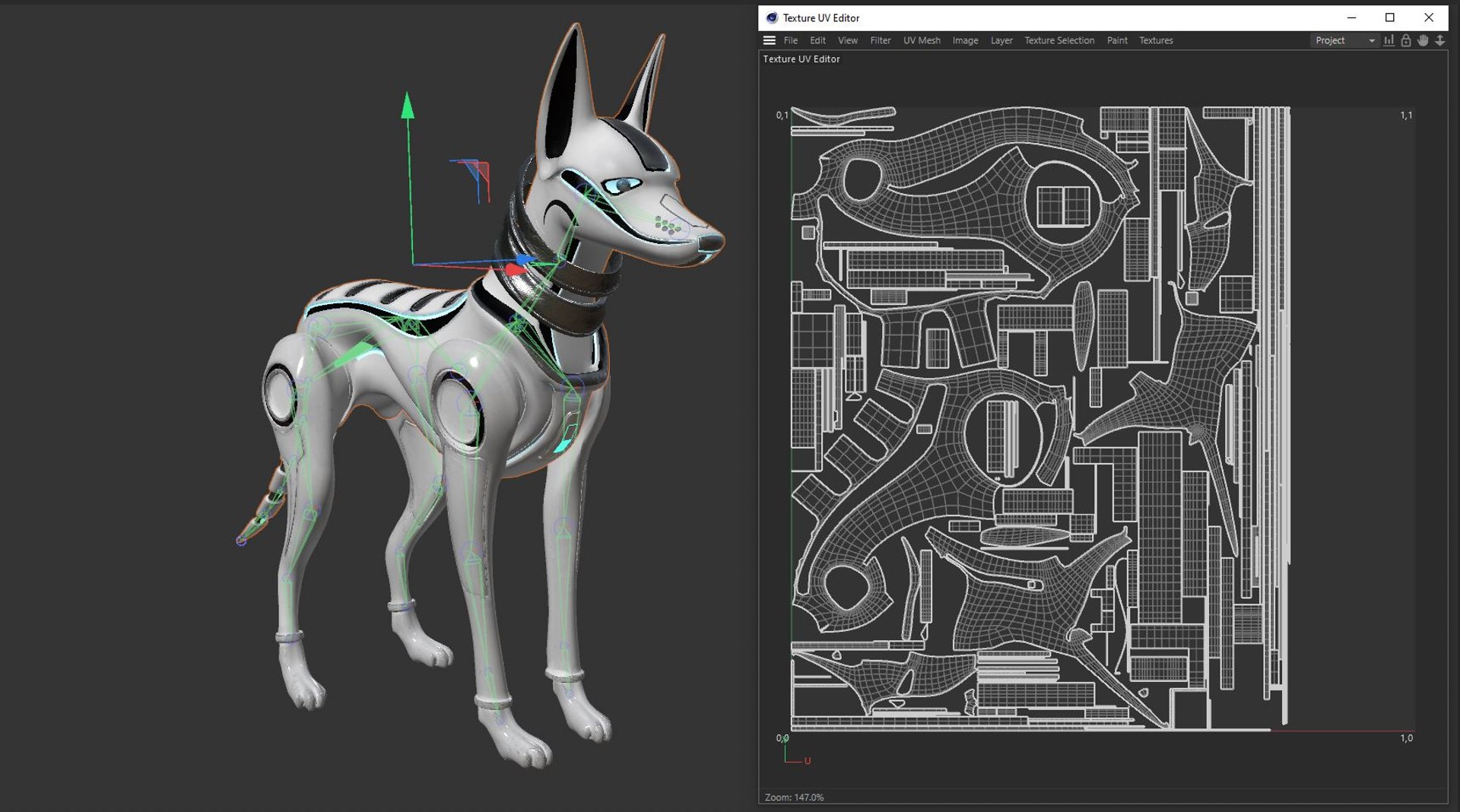Click the blue Z axis cone of the gizmo
The image size is (1460, 812).
(525, 260)
